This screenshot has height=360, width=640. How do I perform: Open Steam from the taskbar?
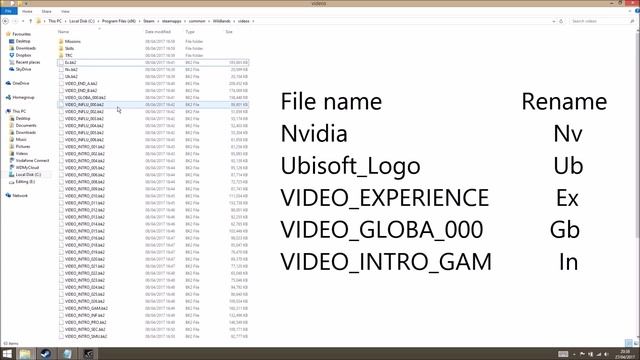(46, 353)
